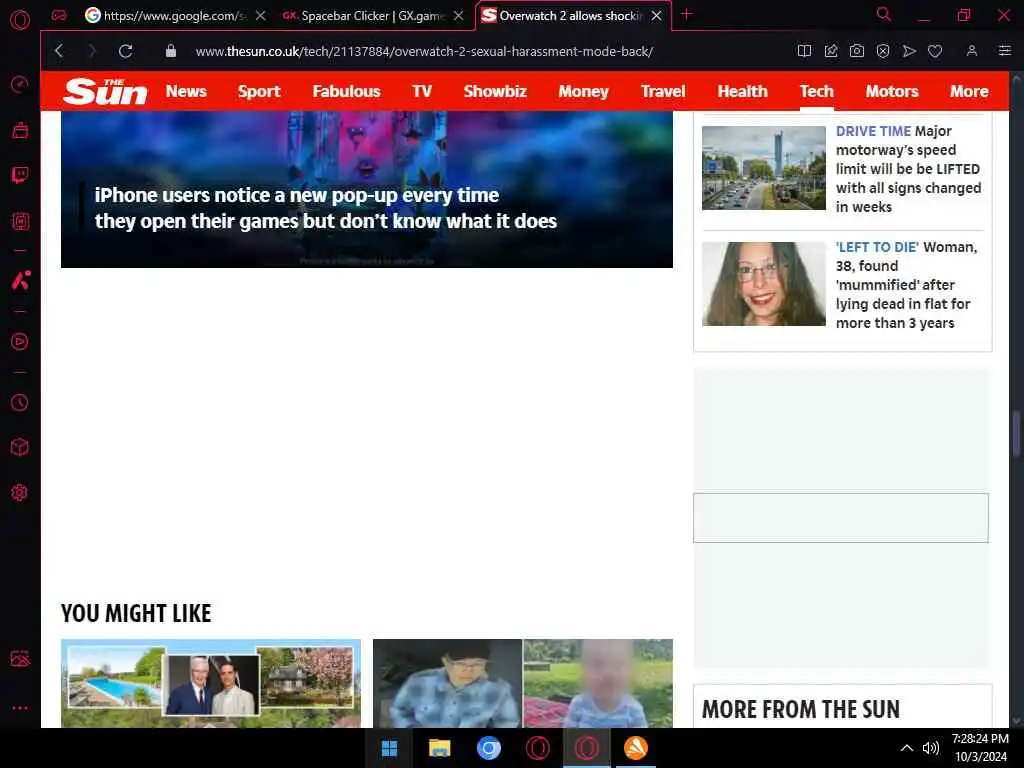Open the profile account icon

(x=972, y=51)
